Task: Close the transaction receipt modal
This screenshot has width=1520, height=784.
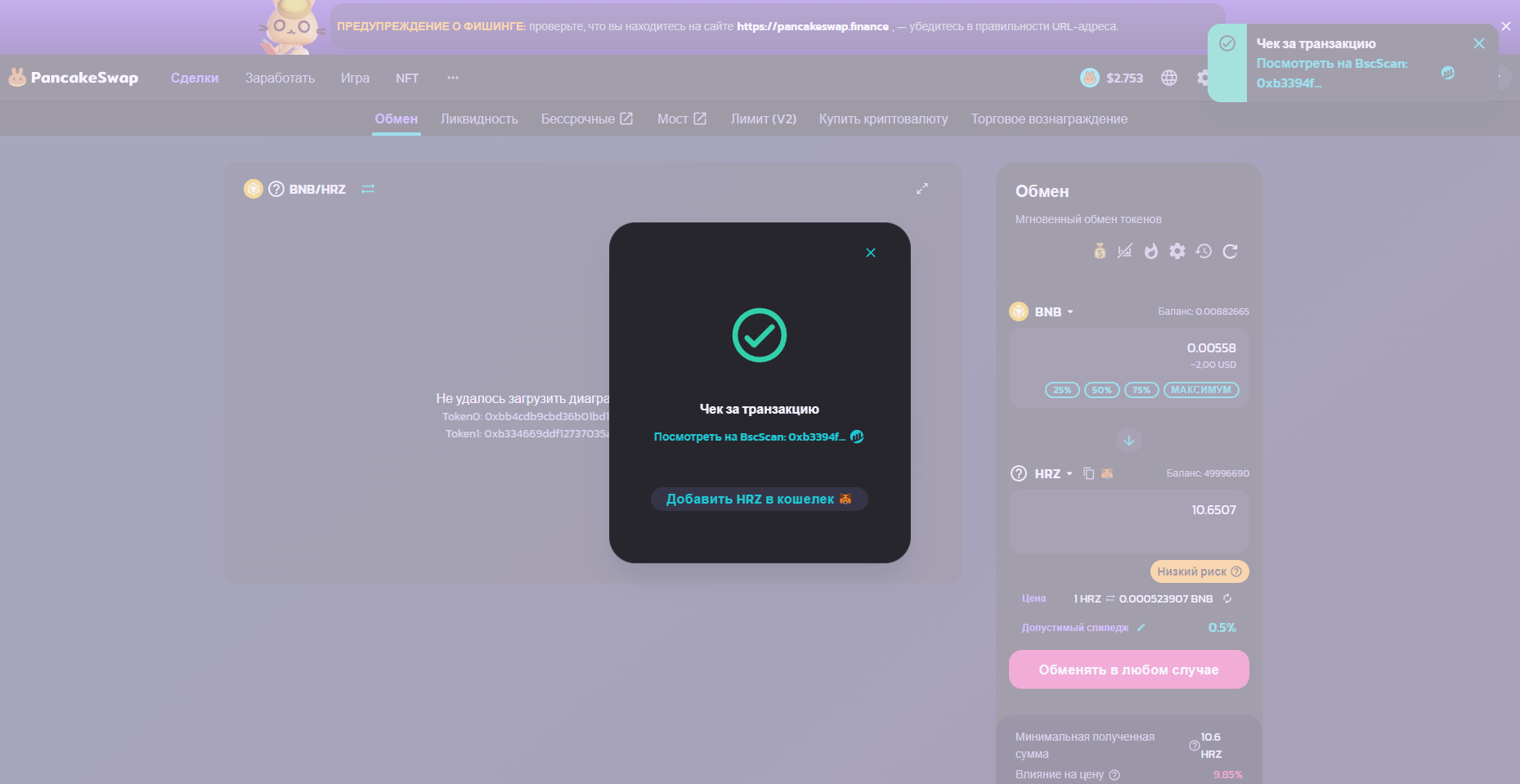Action: [x=871, y=253]
